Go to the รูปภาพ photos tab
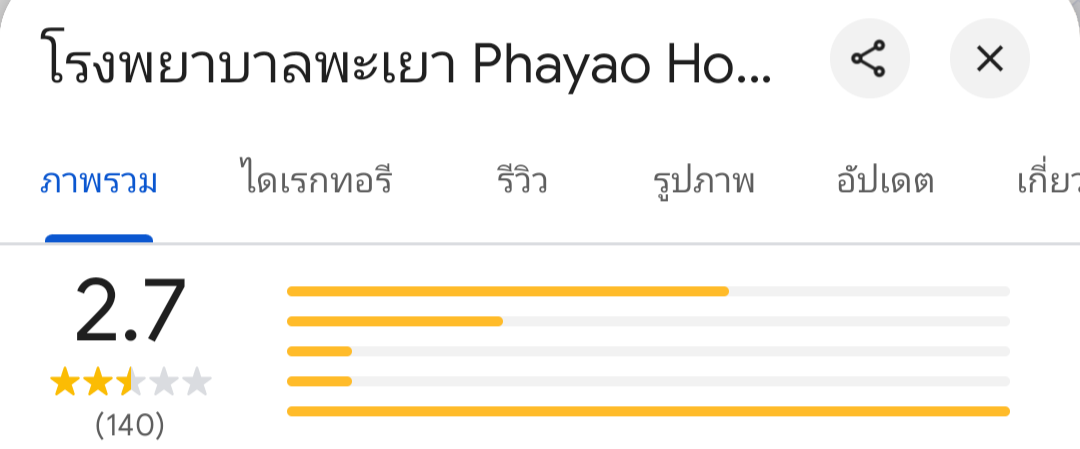 [x=703, y=183]
